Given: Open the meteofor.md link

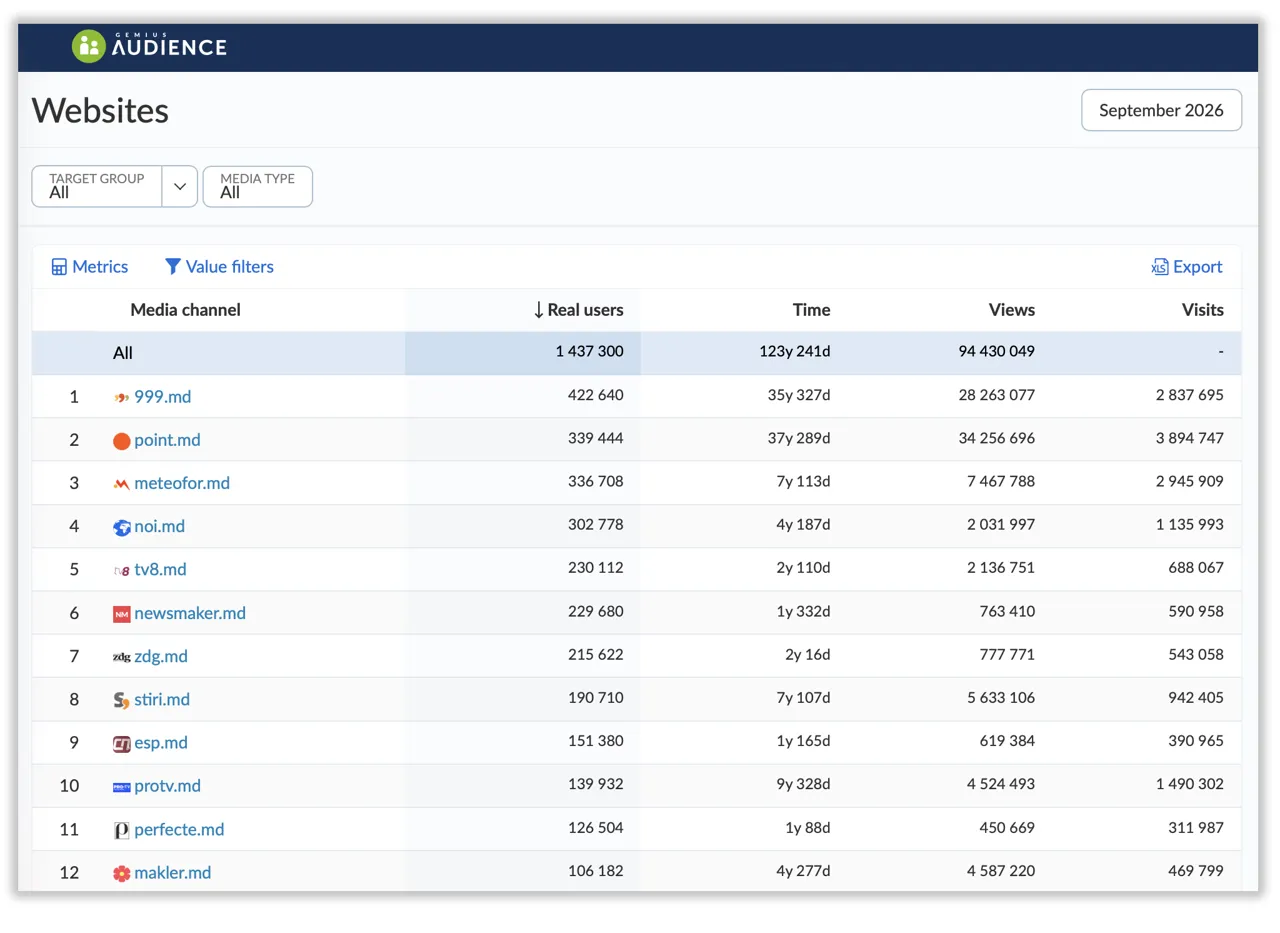Looking at the screenshot, I should 182,483.
